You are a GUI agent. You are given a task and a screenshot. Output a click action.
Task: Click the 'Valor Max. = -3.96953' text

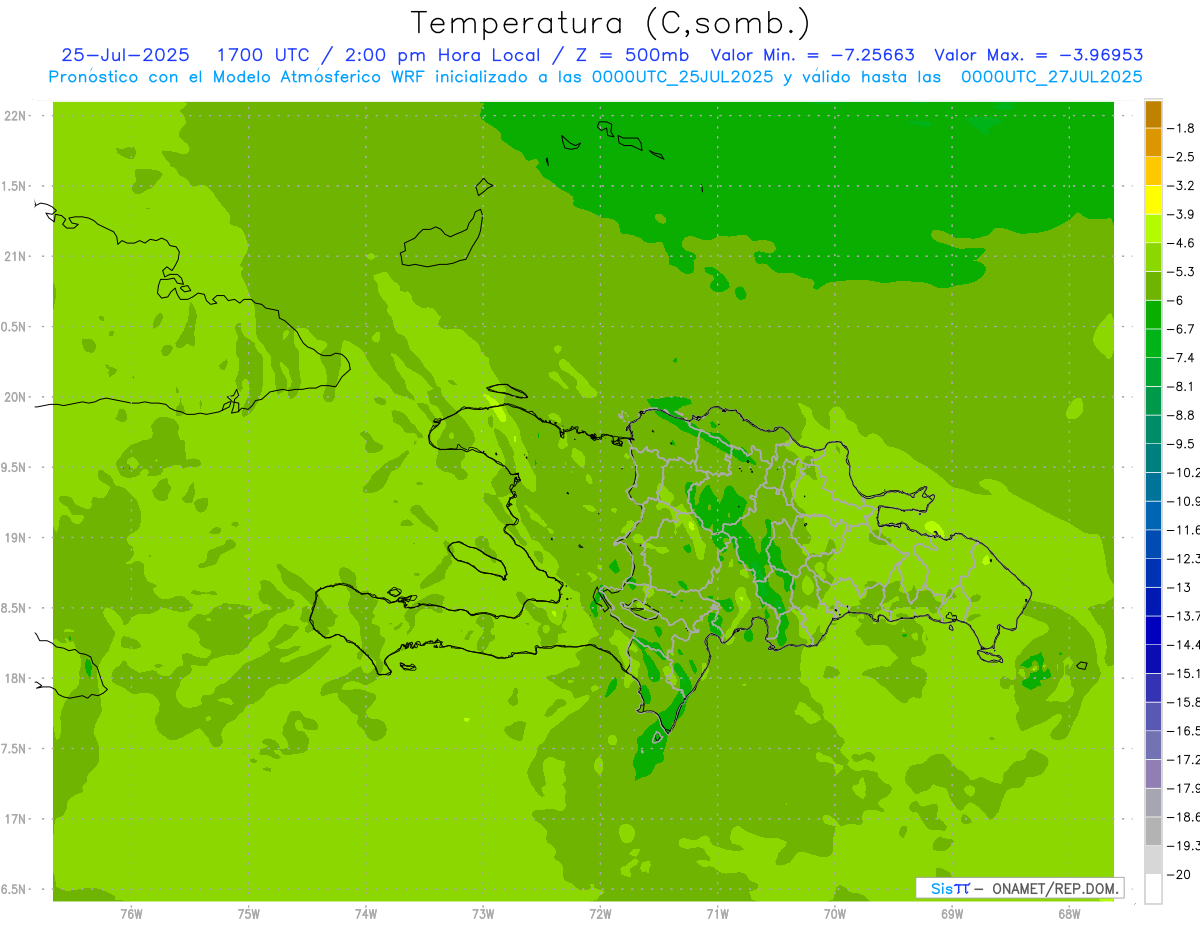coord(1039,56)
